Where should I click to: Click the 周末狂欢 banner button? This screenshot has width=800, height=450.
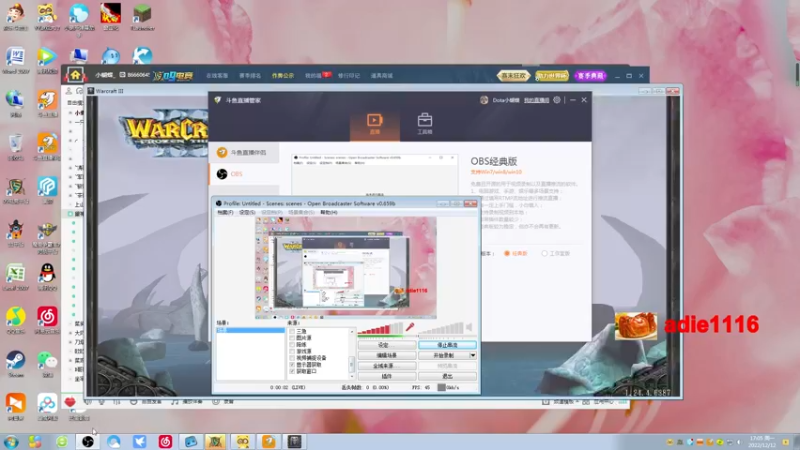[x=513, y=76]
